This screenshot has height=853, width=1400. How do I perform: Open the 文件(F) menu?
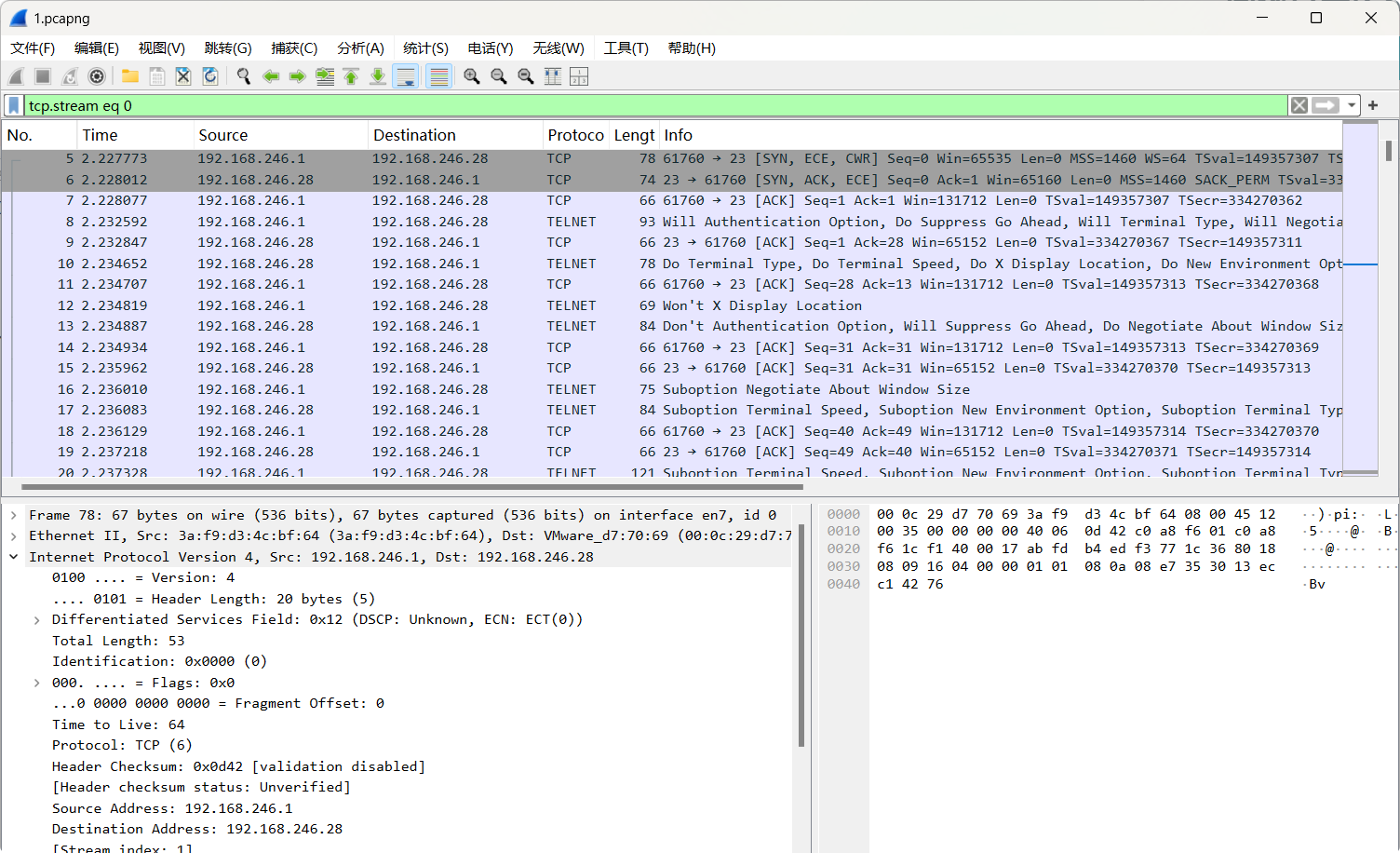click(33, 48)
